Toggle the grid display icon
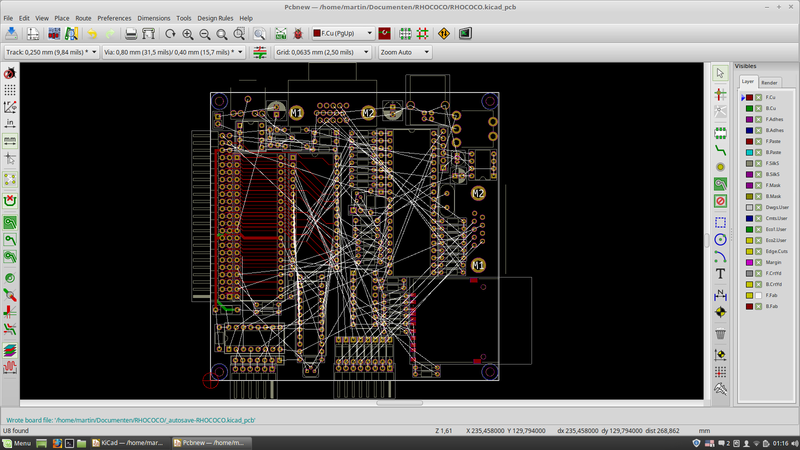This screenshot has width=800, height=450. pos(10,90)
